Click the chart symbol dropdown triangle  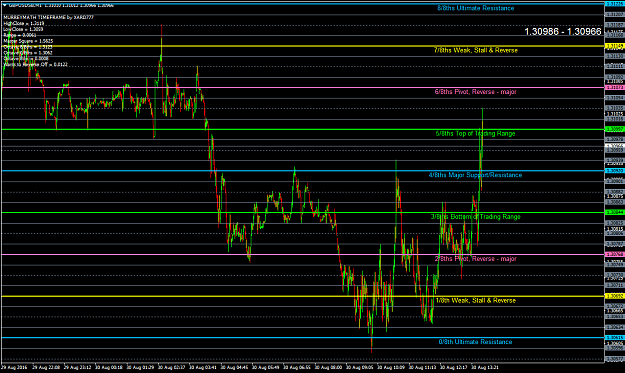5,5
